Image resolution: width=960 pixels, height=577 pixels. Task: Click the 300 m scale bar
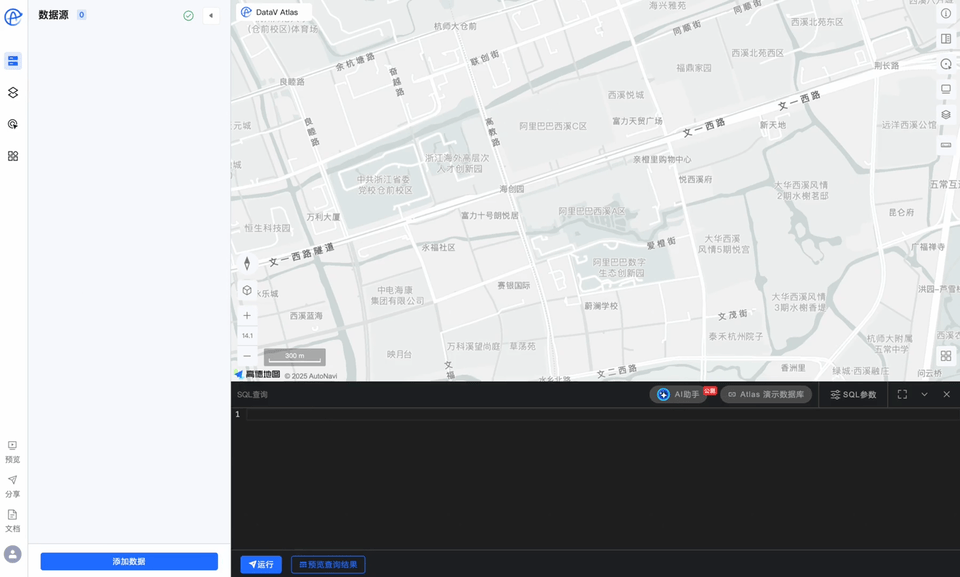click(x=294, y=356)
